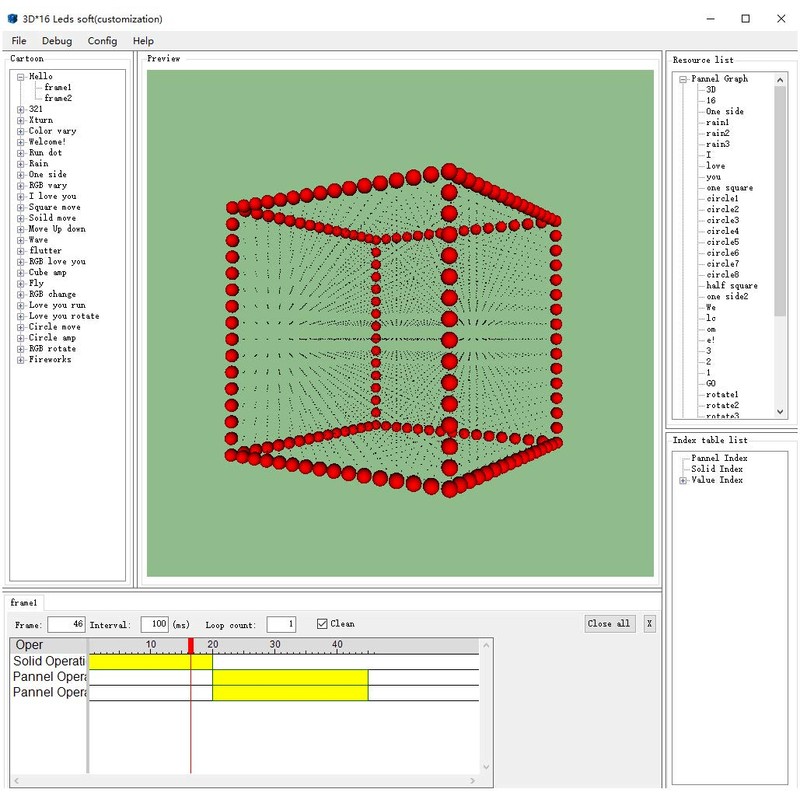
Task: Switch to the frame1 tab
Action: [23, 603]
